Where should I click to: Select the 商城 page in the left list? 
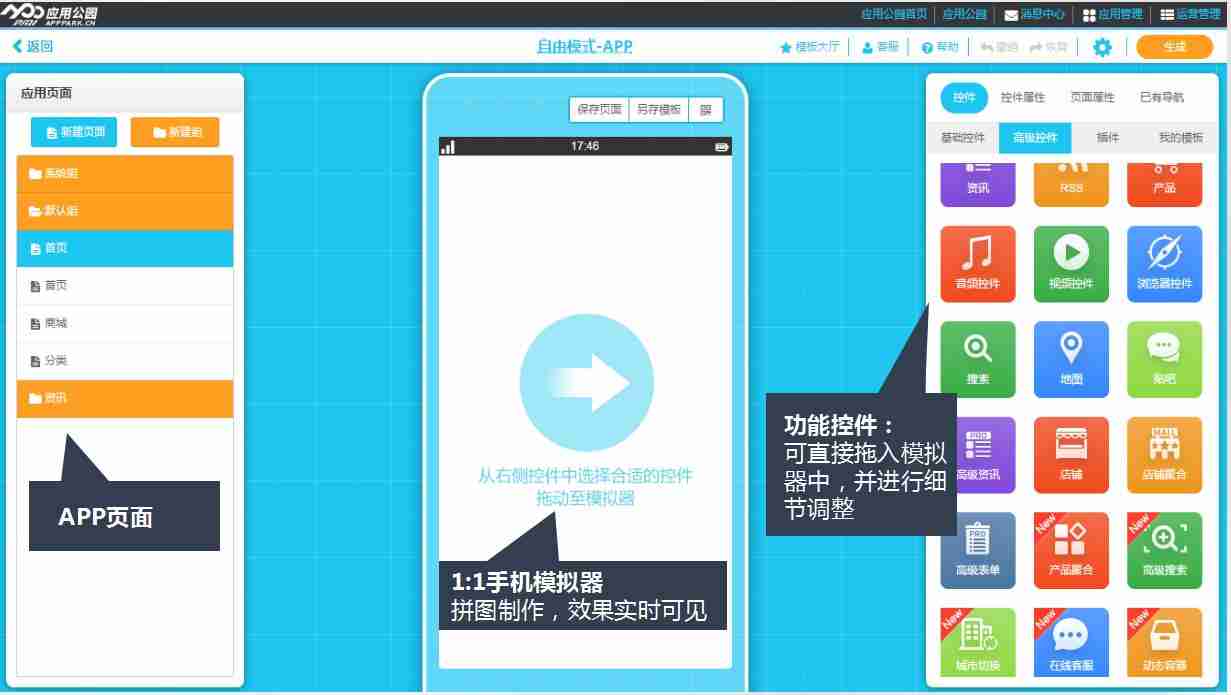pyautogui.click(x=124, y=323)
